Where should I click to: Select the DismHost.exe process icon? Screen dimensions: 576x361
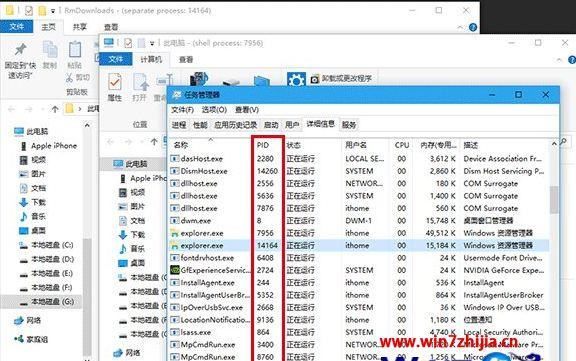pos(175,171)
